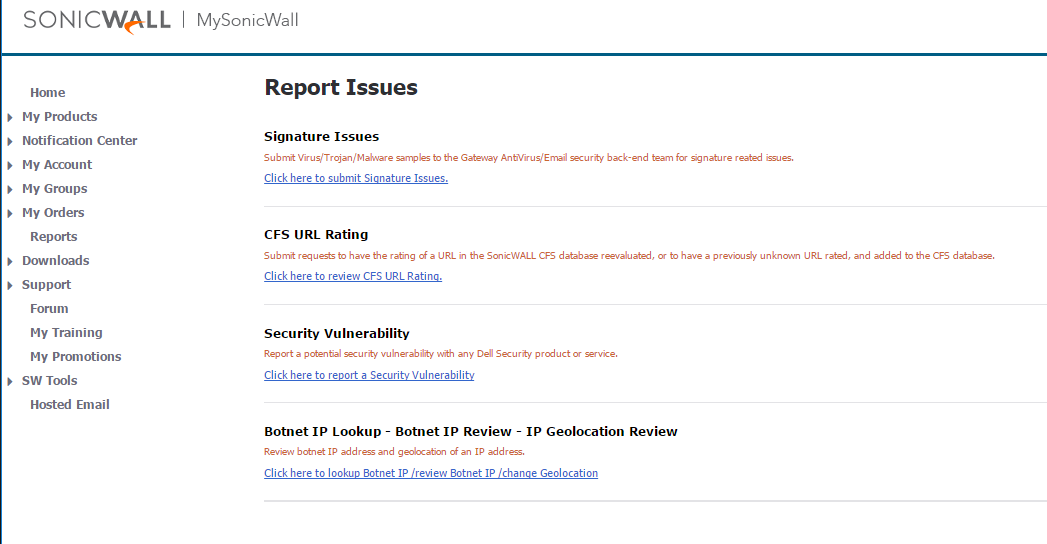Expand the Downloads arrow
Viewport: 1047px width, 544px height.
tap(10, 261)
